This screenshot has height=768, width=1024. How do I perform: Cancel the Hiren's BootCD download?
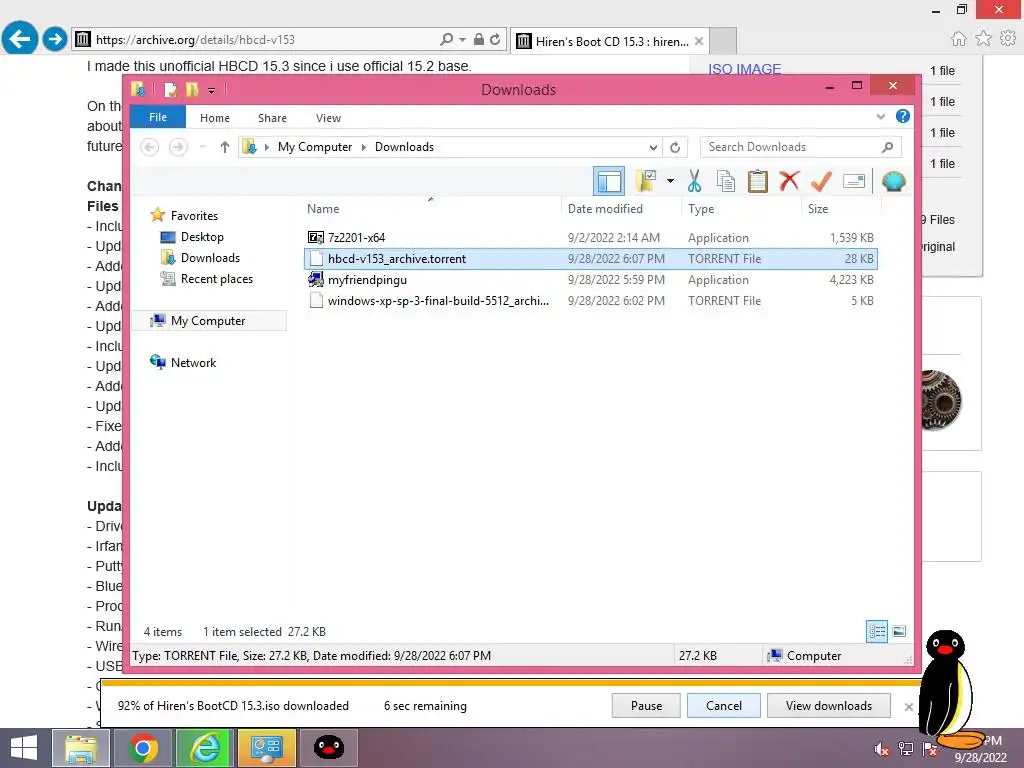pos(724,706)
